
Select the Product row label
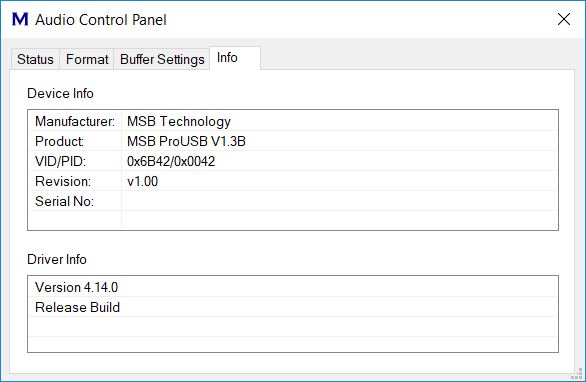(59, 141)
